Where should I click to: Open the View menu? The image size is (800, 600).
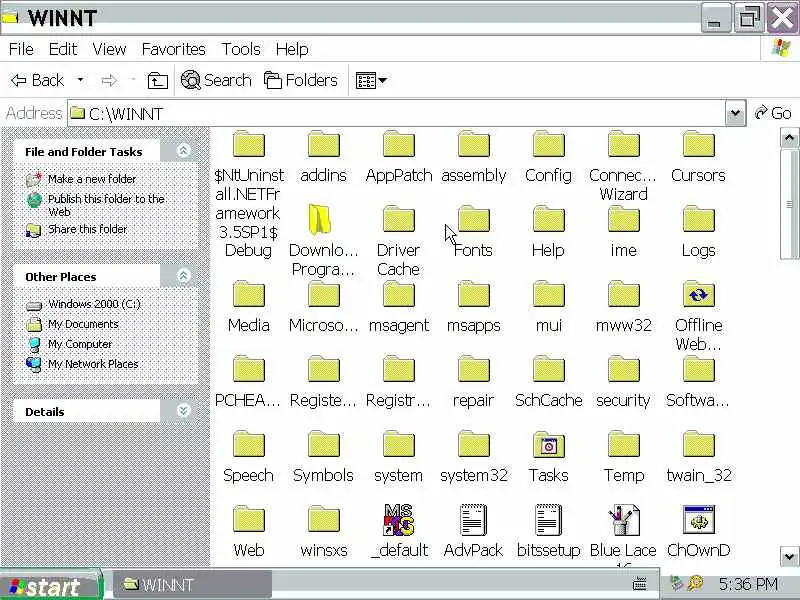pos(109,49)
